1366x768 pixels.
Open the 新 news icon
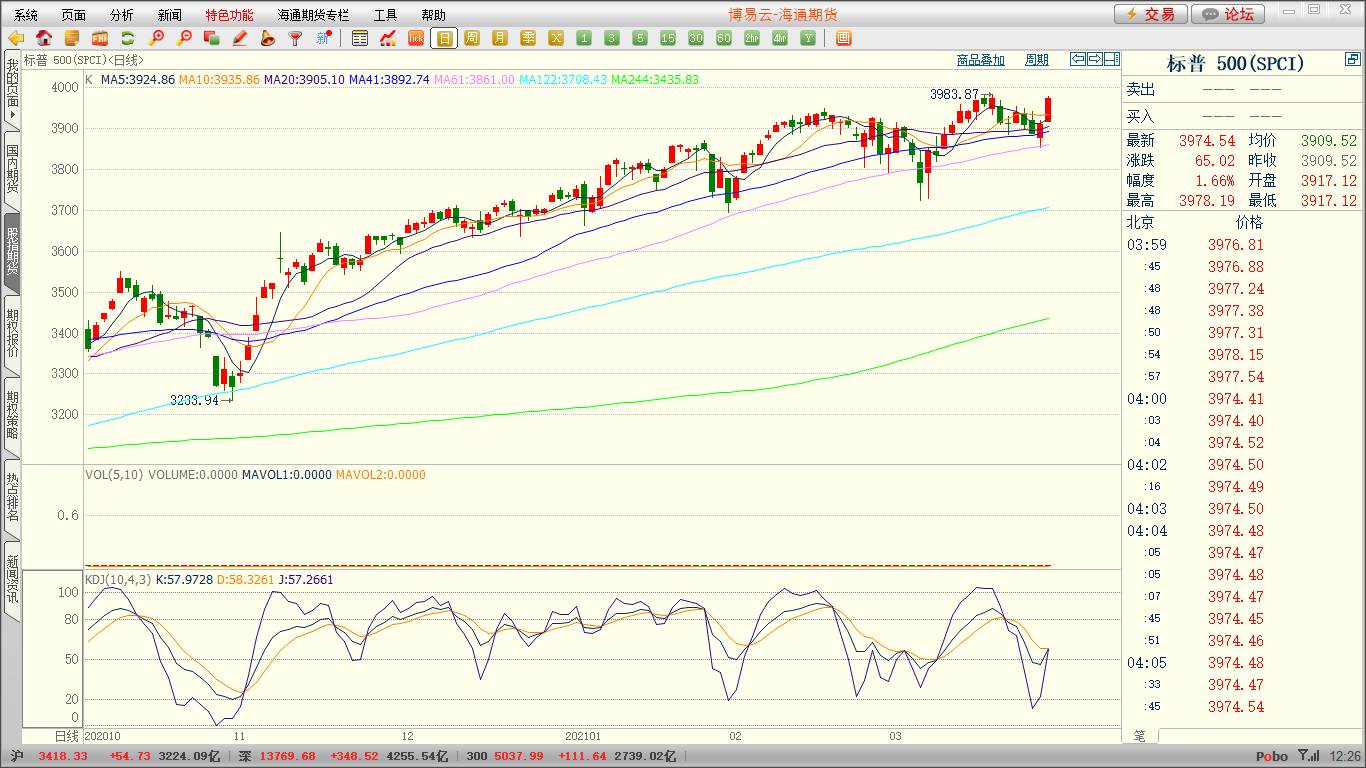point(323,38)
